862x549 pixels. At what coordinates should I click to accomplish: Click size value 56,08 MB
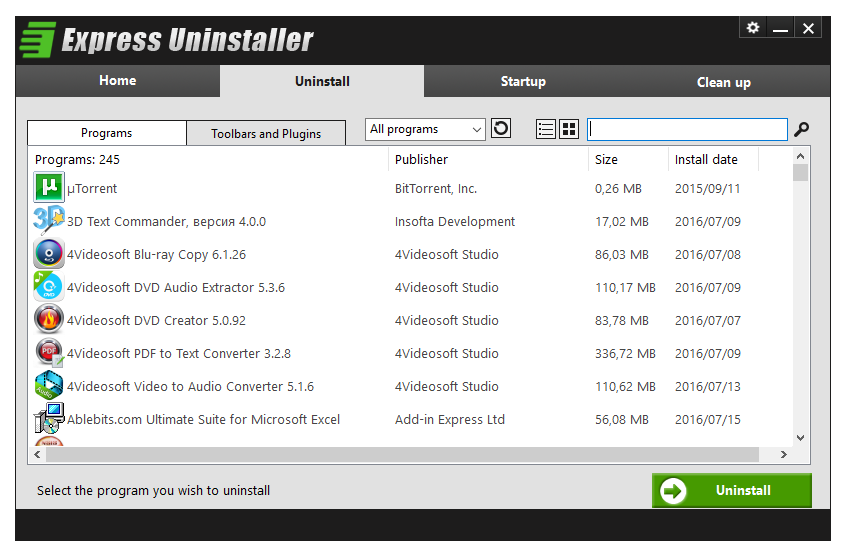click(622, 419)
